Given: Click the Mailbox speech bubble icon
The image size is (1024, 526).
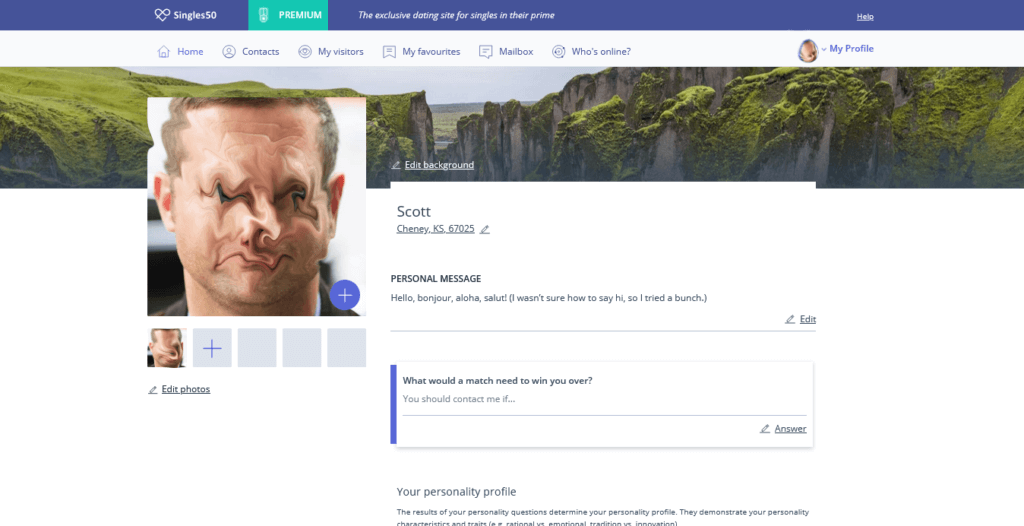Looking at the screenshot, I should click(485, 52).
